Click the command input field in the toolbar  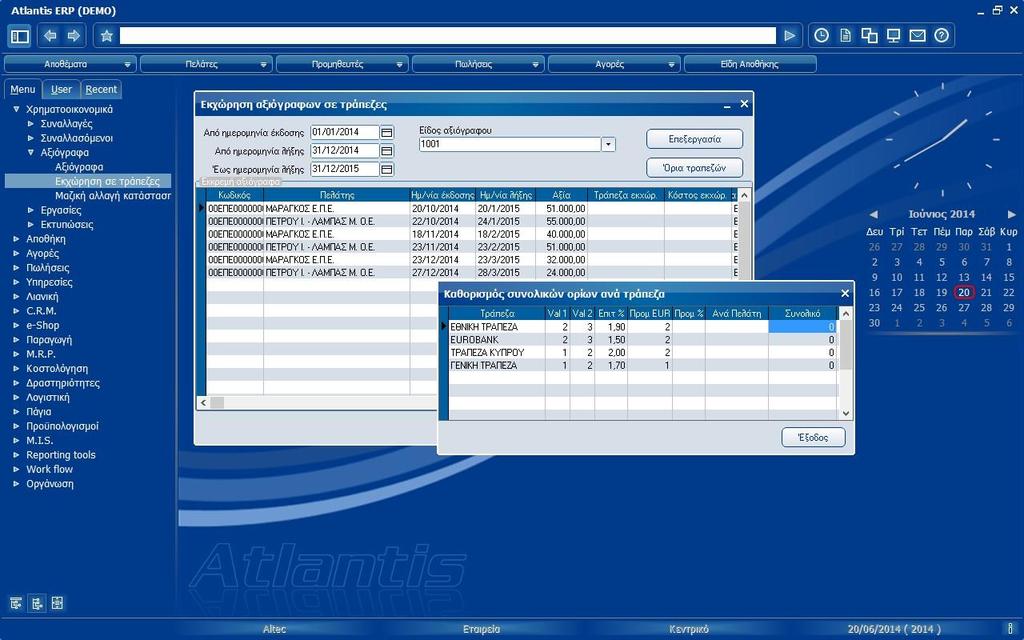tap(447, 36)
